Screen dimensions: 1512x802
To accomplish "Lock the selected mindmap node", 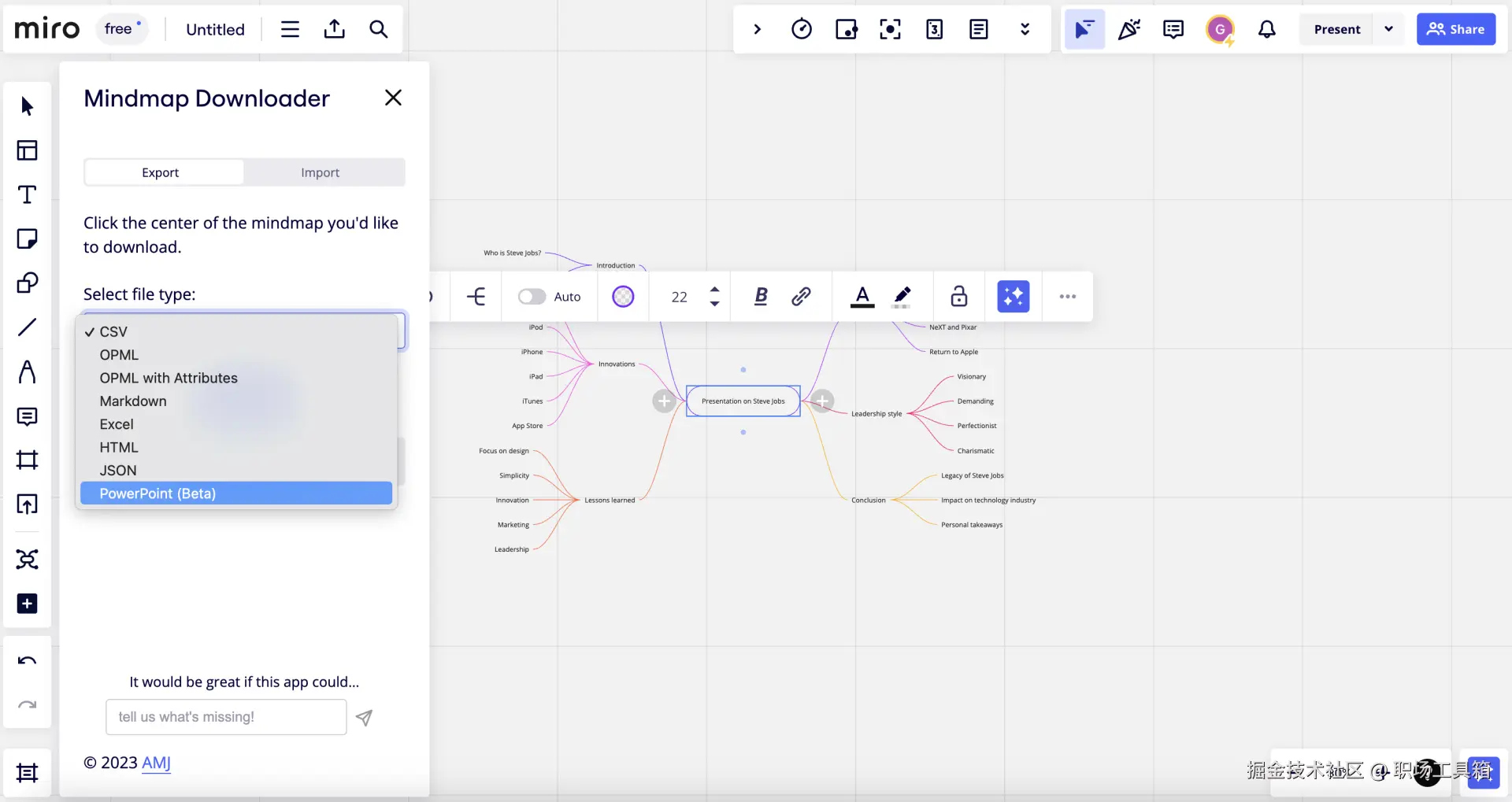I will (x=959, y=297).
